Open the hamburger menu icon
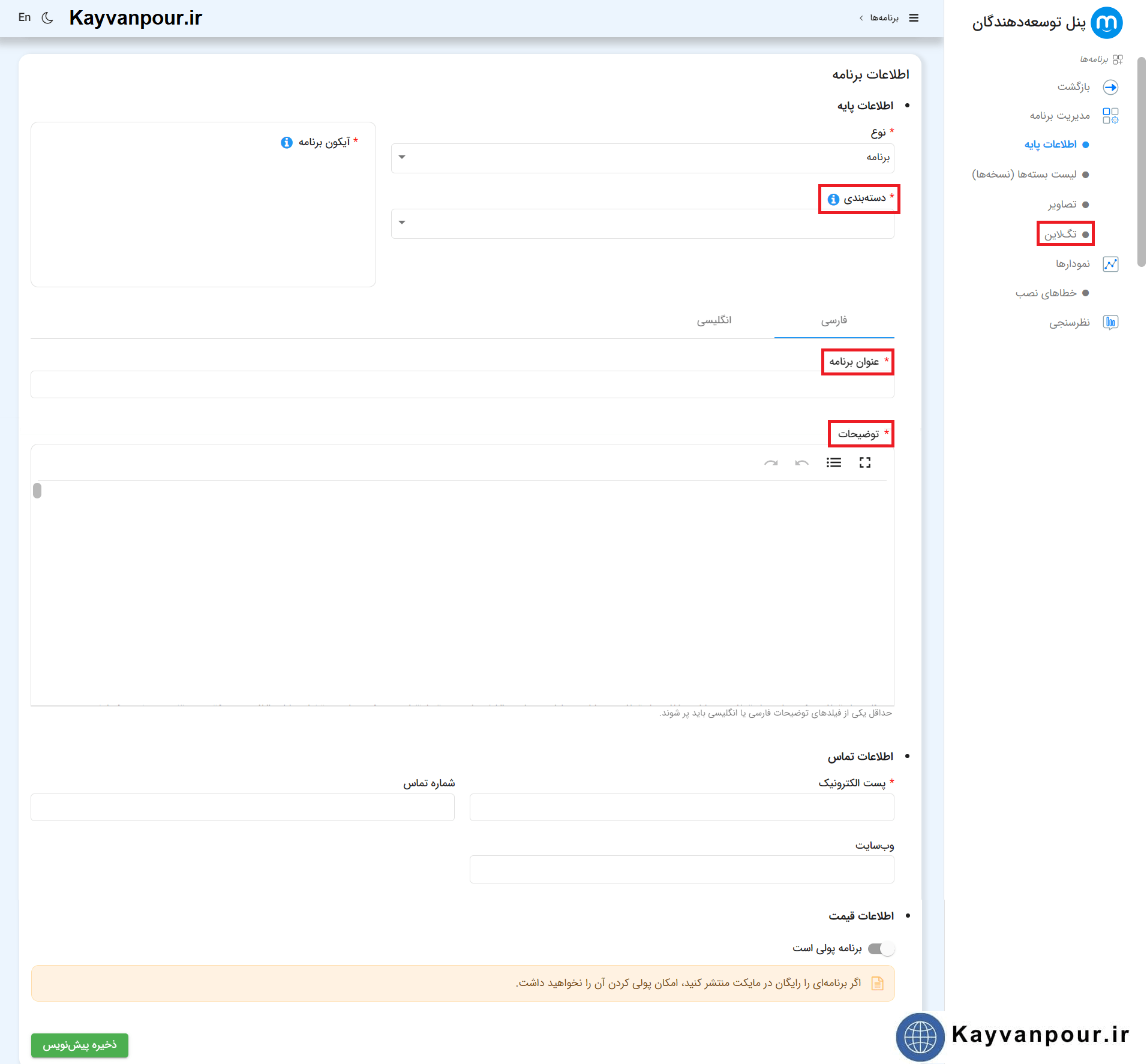 [x=914, y=18]
